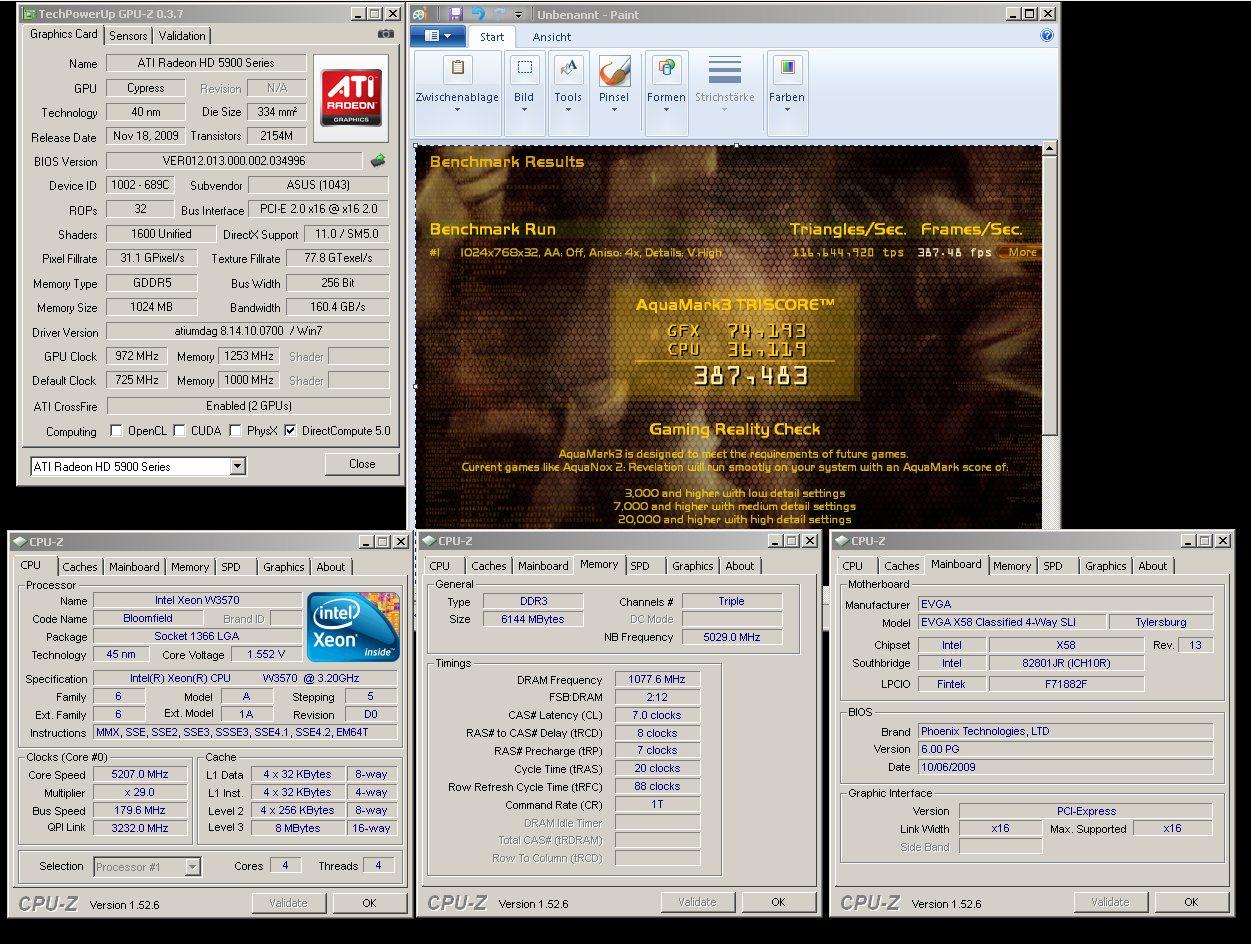Click the Close button in GPU-Z

coord(362,464)
